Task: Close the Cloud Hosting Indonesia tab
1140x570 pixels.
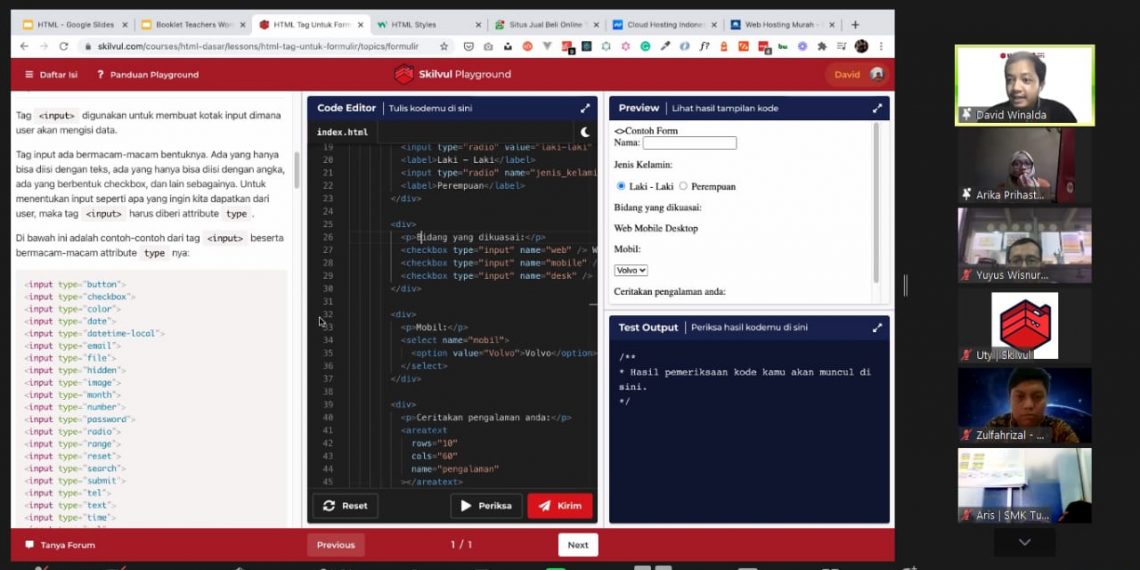Action: pyautogui.click(x=713, y=25)
